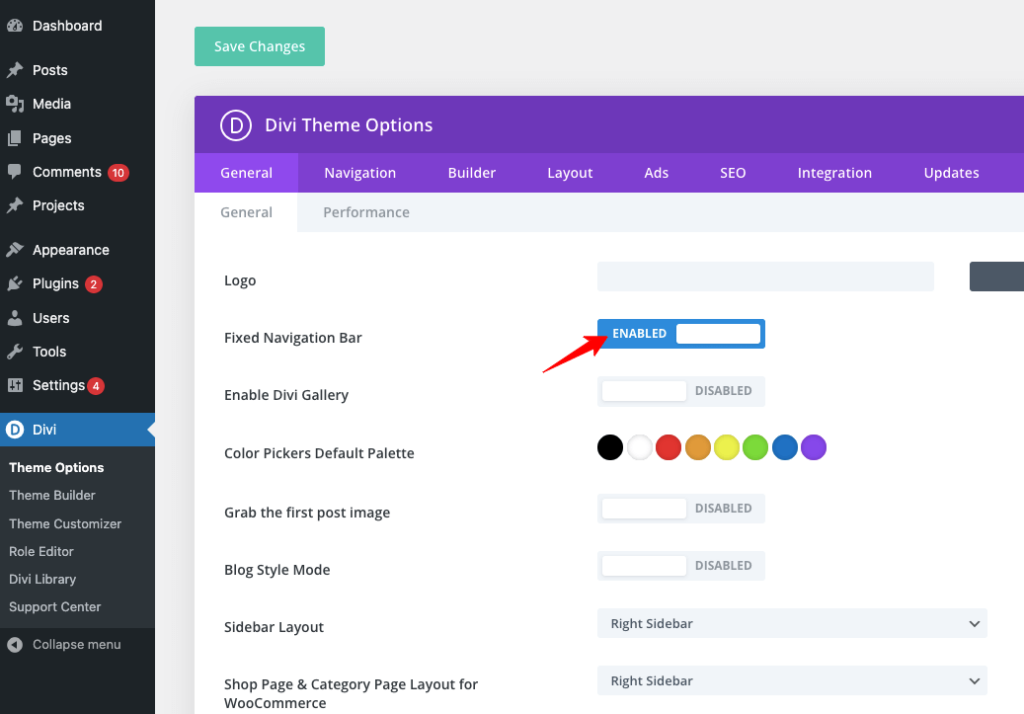Viewport: 1024px width, 714px height.
Task: Select the green palette swatch
Action: (756, 447)
